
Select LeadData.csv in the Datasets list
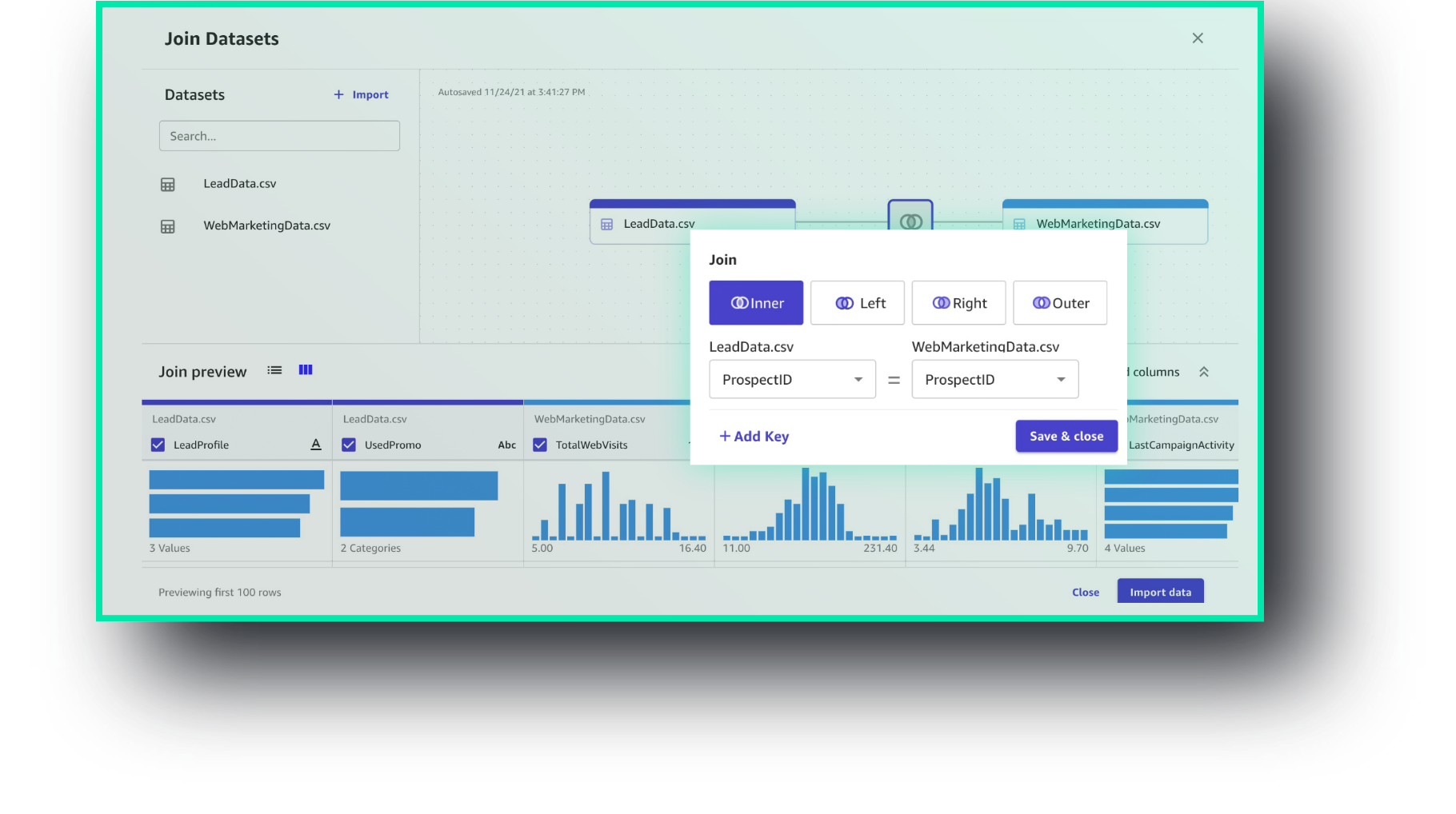pos(240,184)
